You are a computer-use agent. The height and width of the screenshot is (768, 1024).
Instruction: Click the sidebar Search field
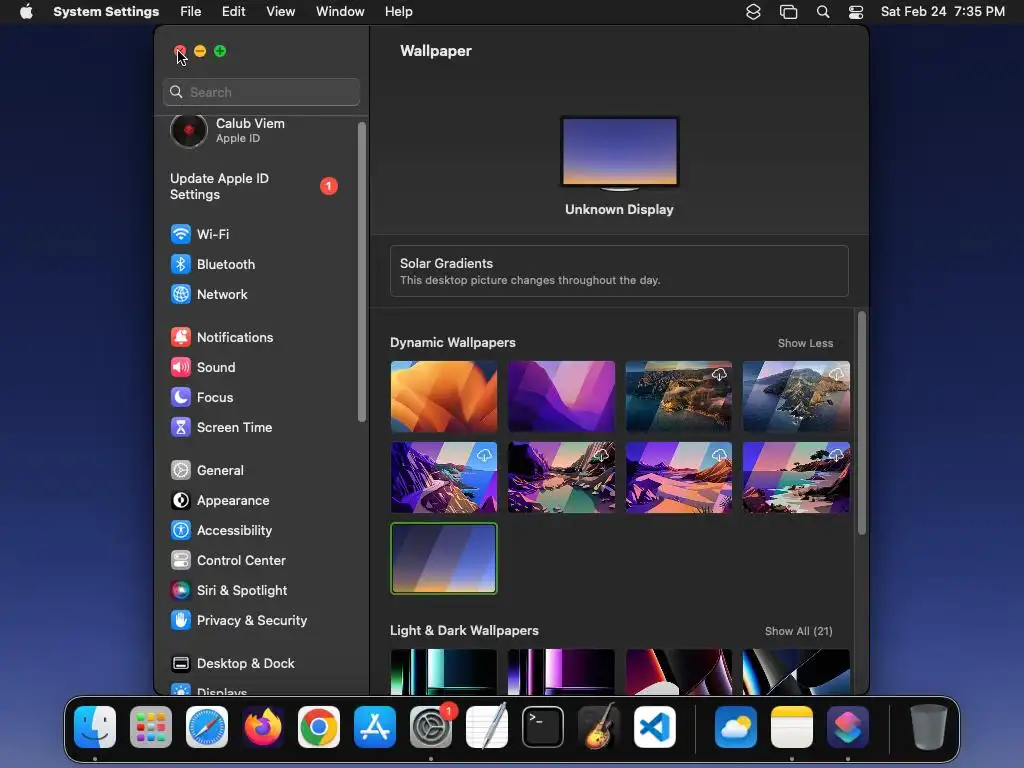(261, 92)
